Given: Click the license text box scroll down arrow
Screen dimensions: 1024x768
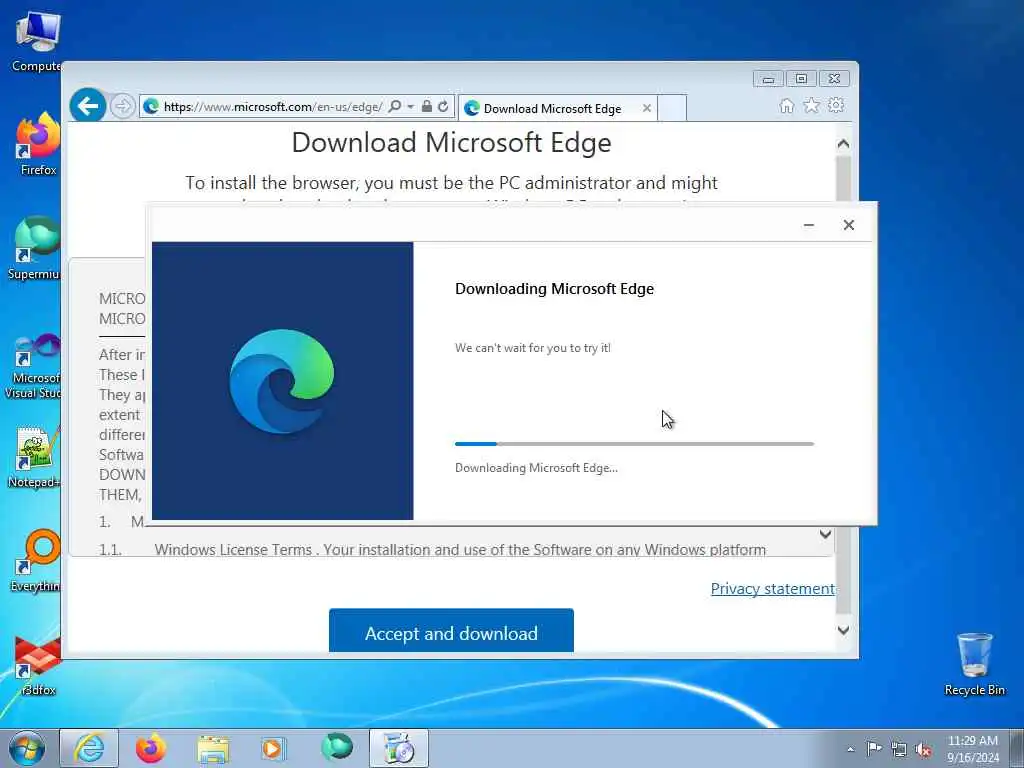Looking at the screenshot, I should pyautogui.click(x=825, y=534).
